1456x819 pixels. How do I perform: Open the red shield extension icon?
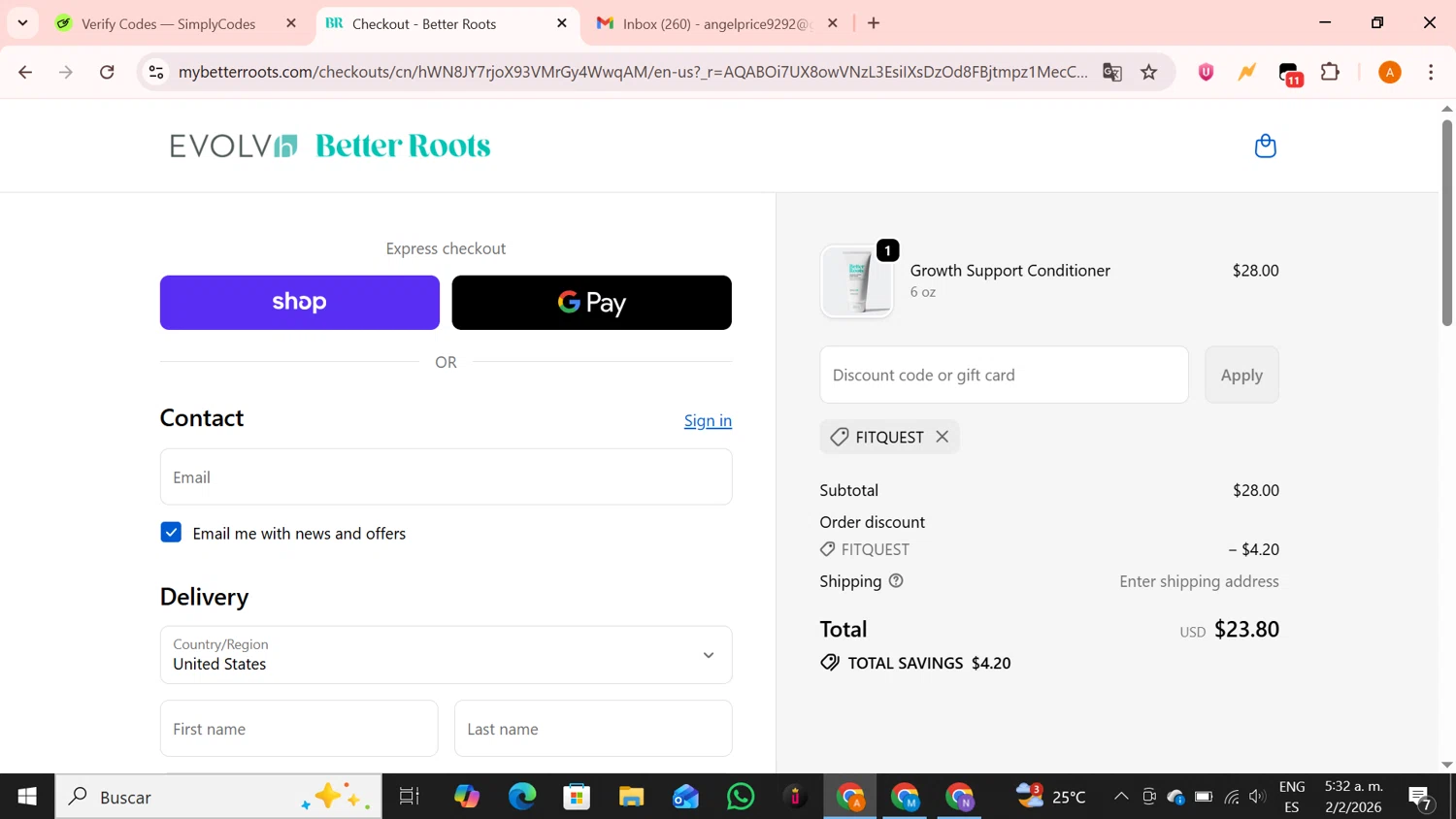[1206, 72]
